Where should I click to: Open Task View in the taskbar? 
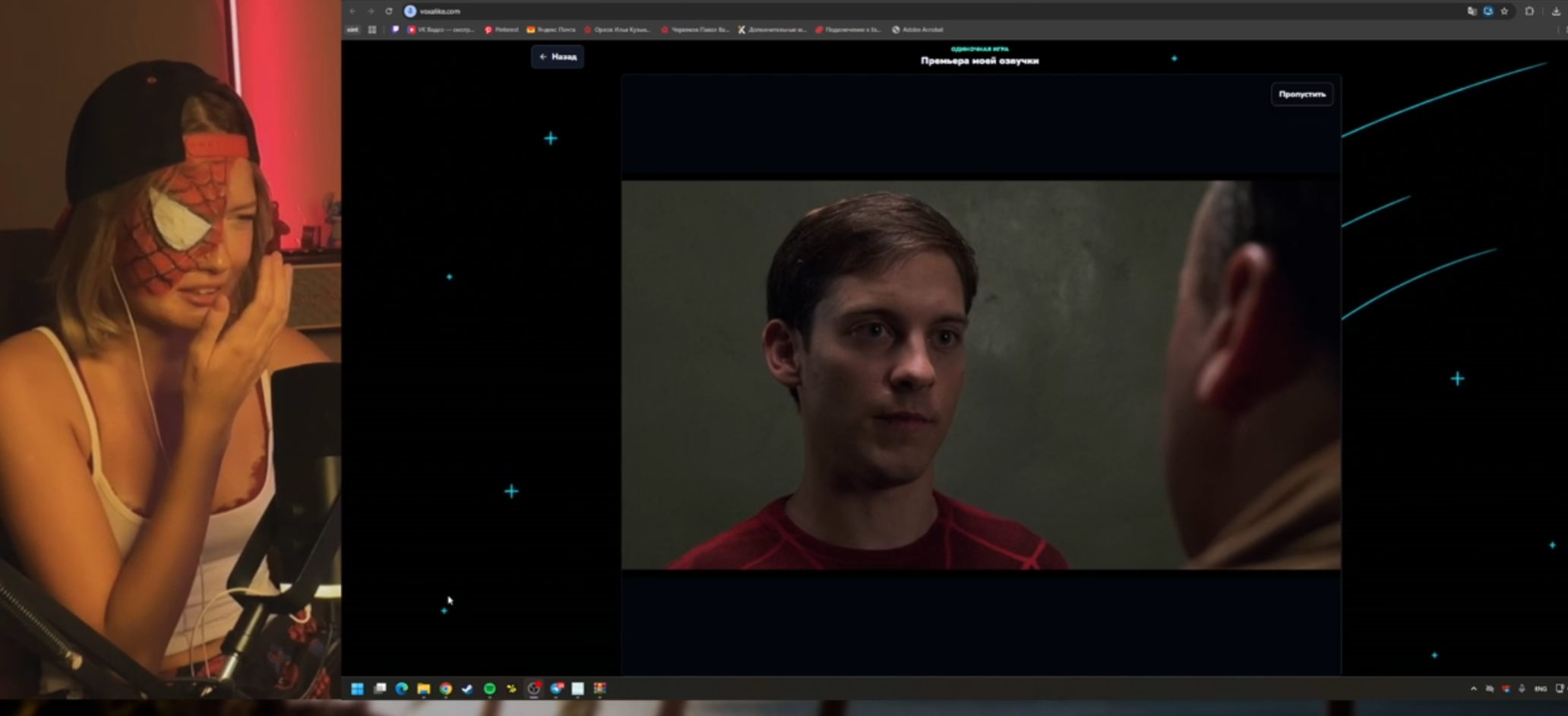click(380, 689)
